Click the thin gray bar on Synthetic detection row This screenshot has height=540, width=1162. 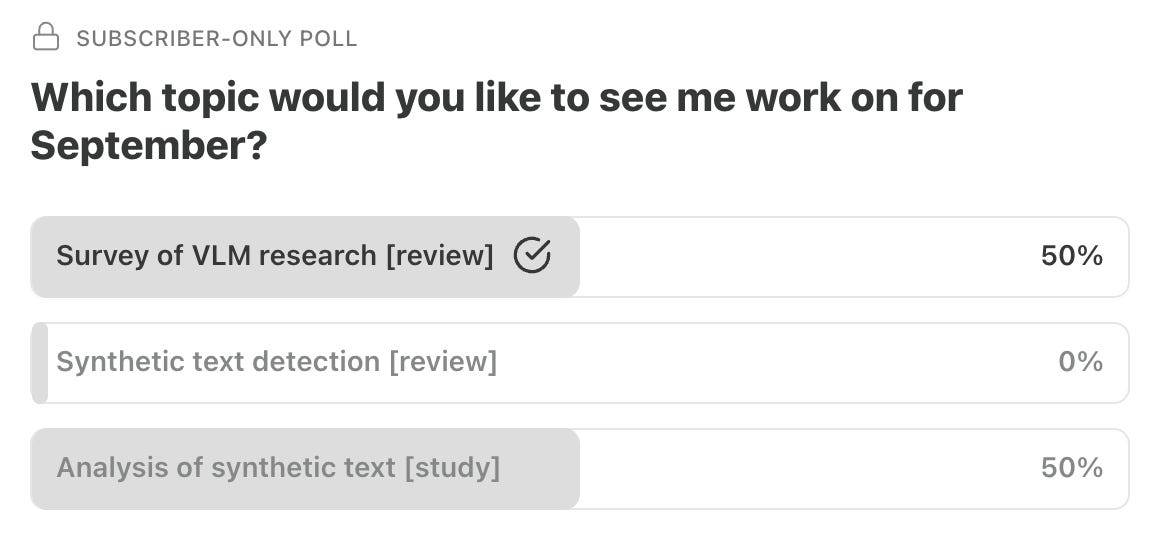coord(40,362)
